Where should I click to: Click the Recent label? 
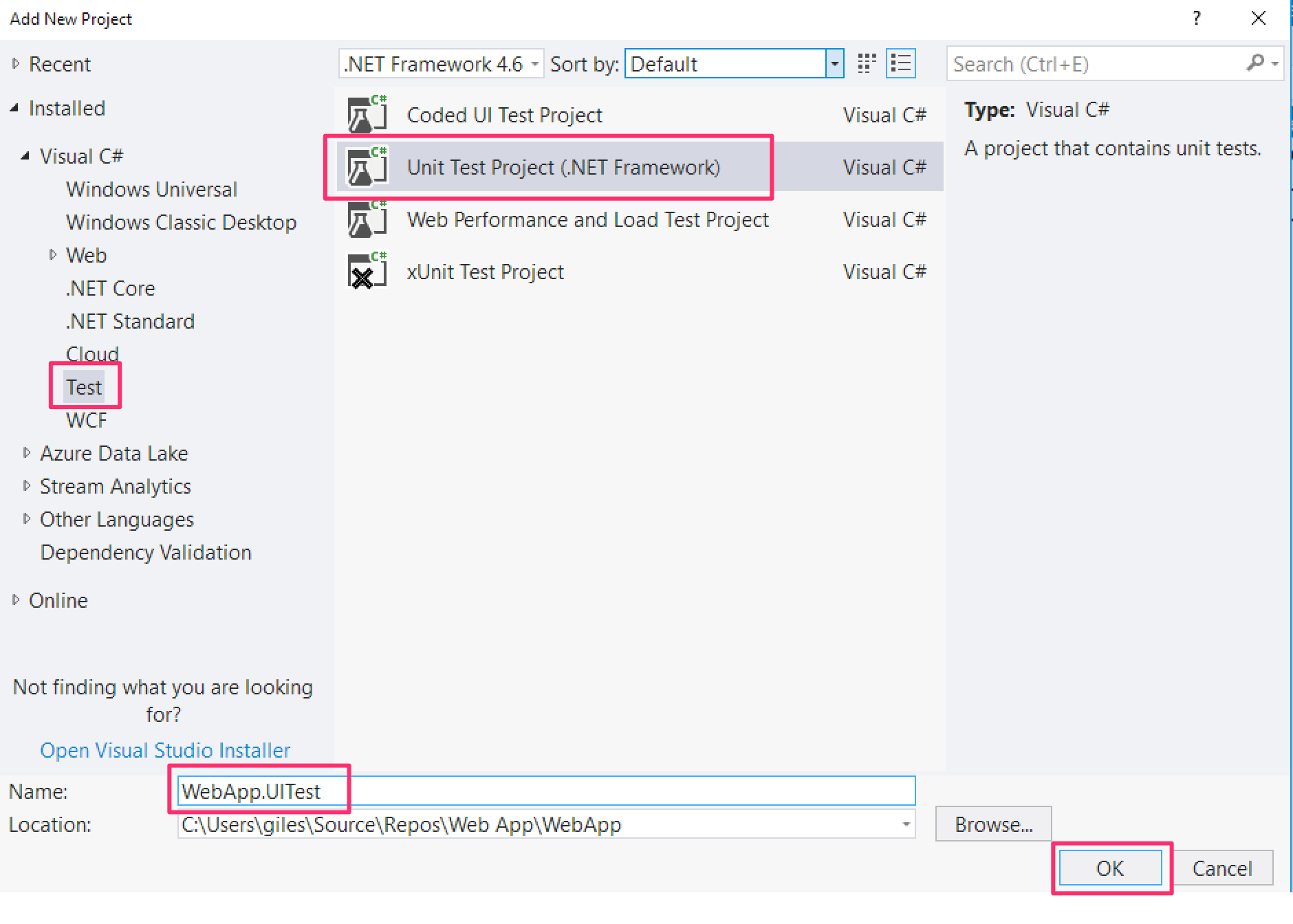point(59,64)
